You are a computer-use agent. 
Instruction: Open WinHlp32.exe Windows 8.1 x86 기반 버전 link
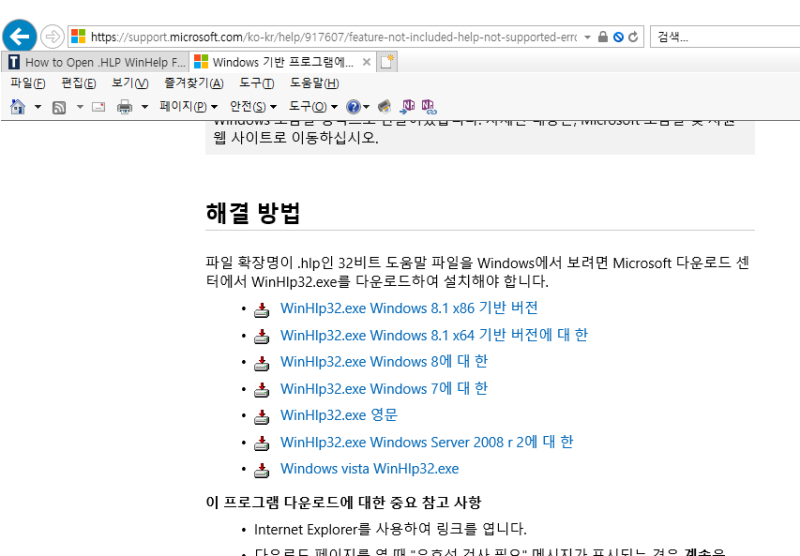(x=409, y=308)
